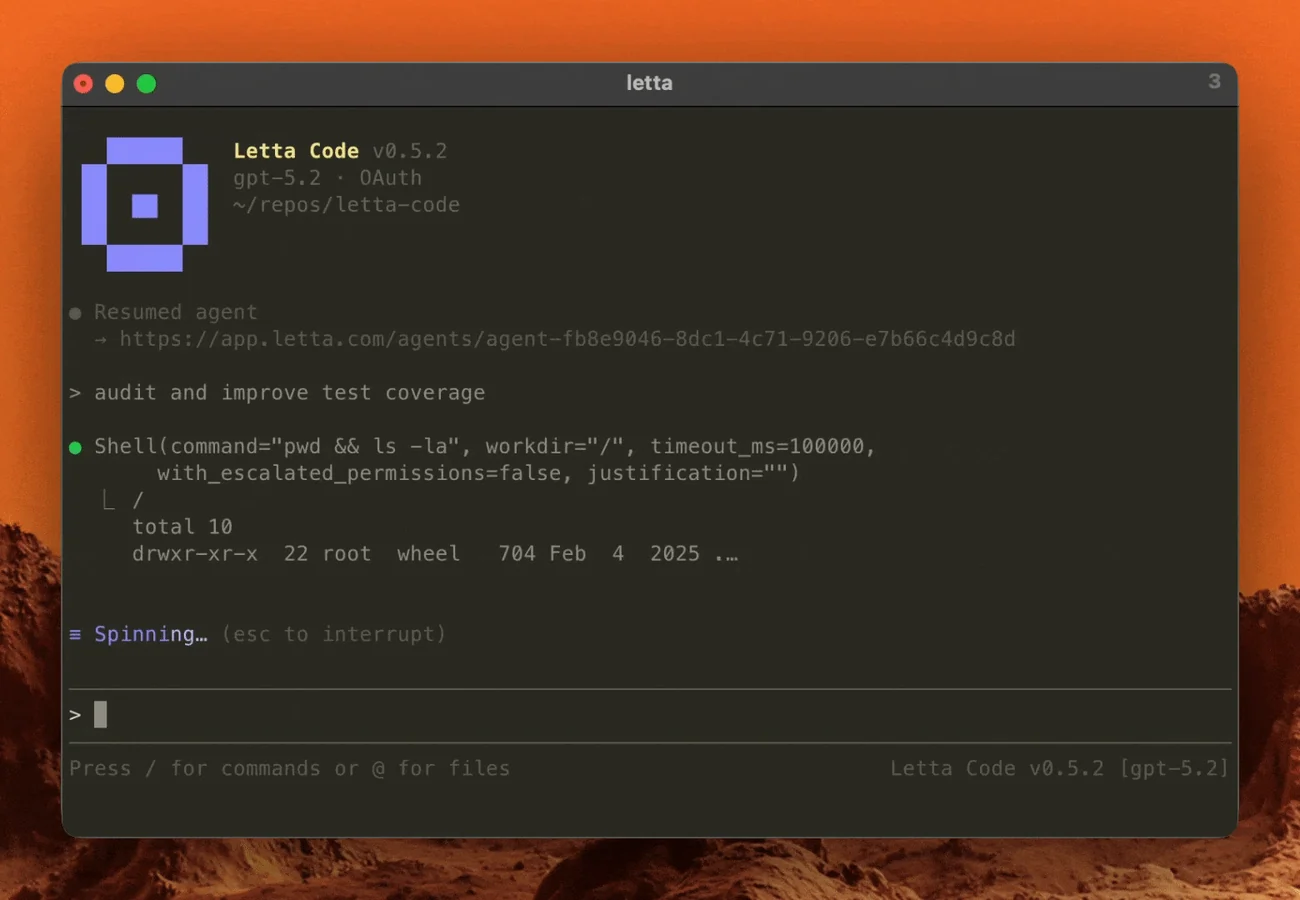Click the three-line icon before Spinning
Viewport: 1300px width, 900px height.
point(75,634)
